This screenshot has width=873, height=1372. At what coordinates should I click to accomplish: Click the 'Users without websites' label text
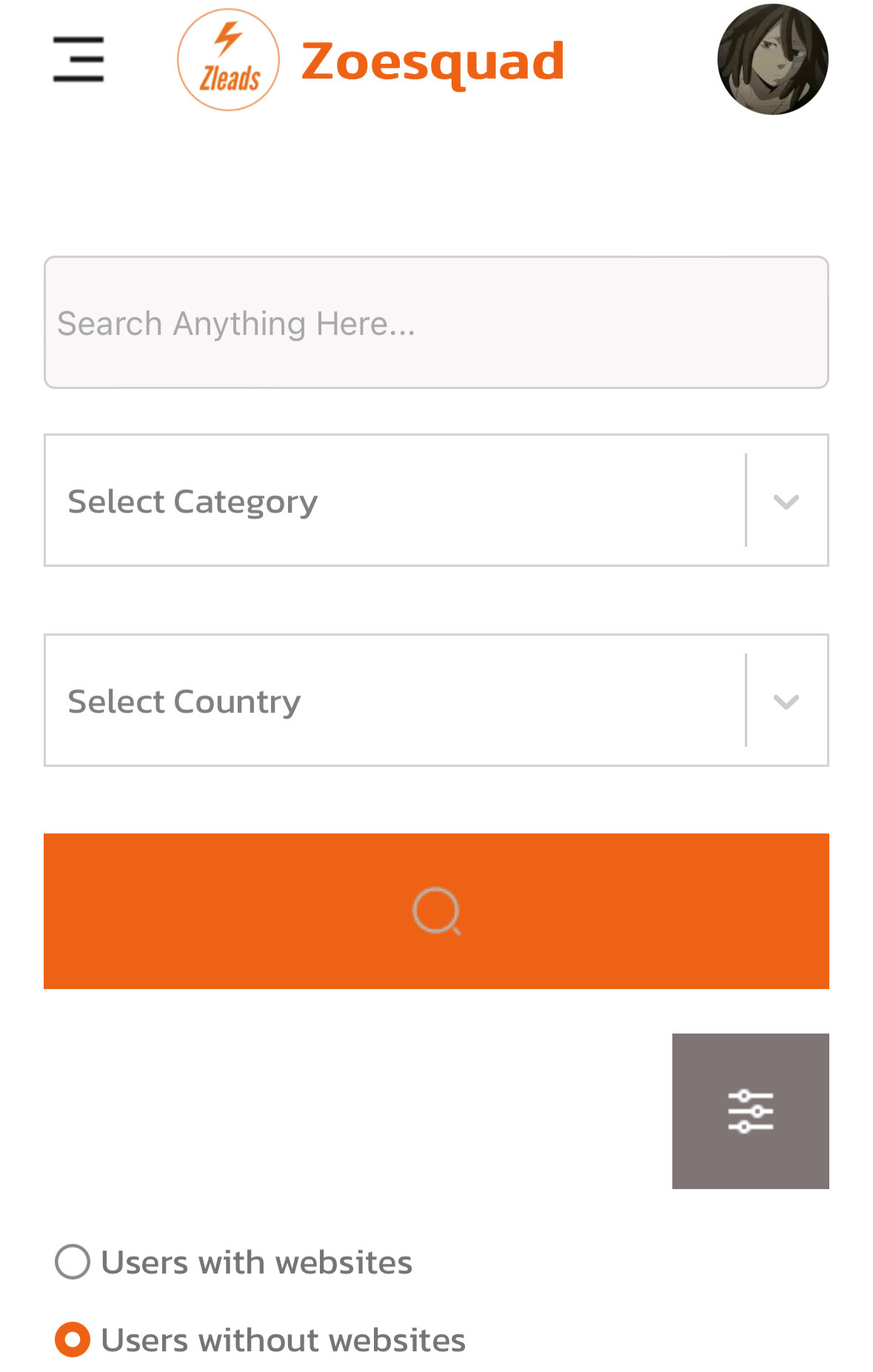283,1340
